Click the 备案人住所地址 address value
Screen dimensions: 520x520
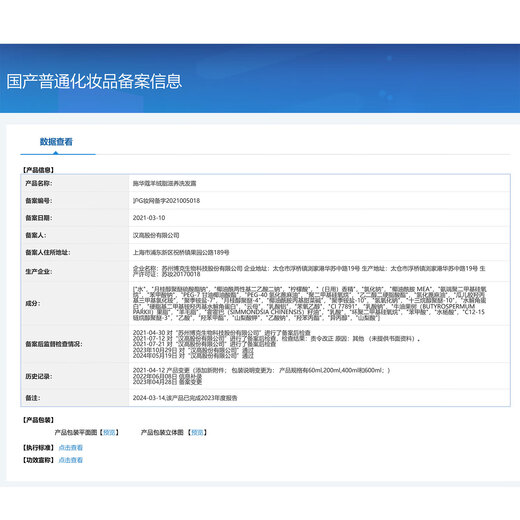coord(181,252)
